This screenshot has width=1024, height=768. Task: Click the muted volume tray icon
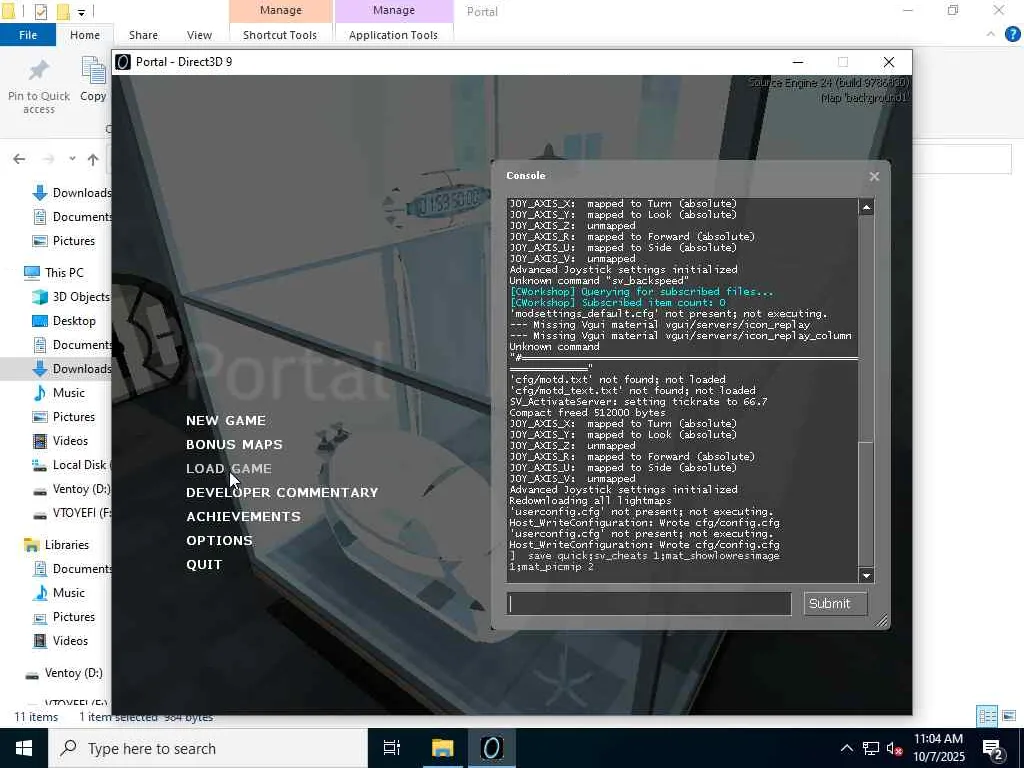pyautogui.click(x=894, y=748)
